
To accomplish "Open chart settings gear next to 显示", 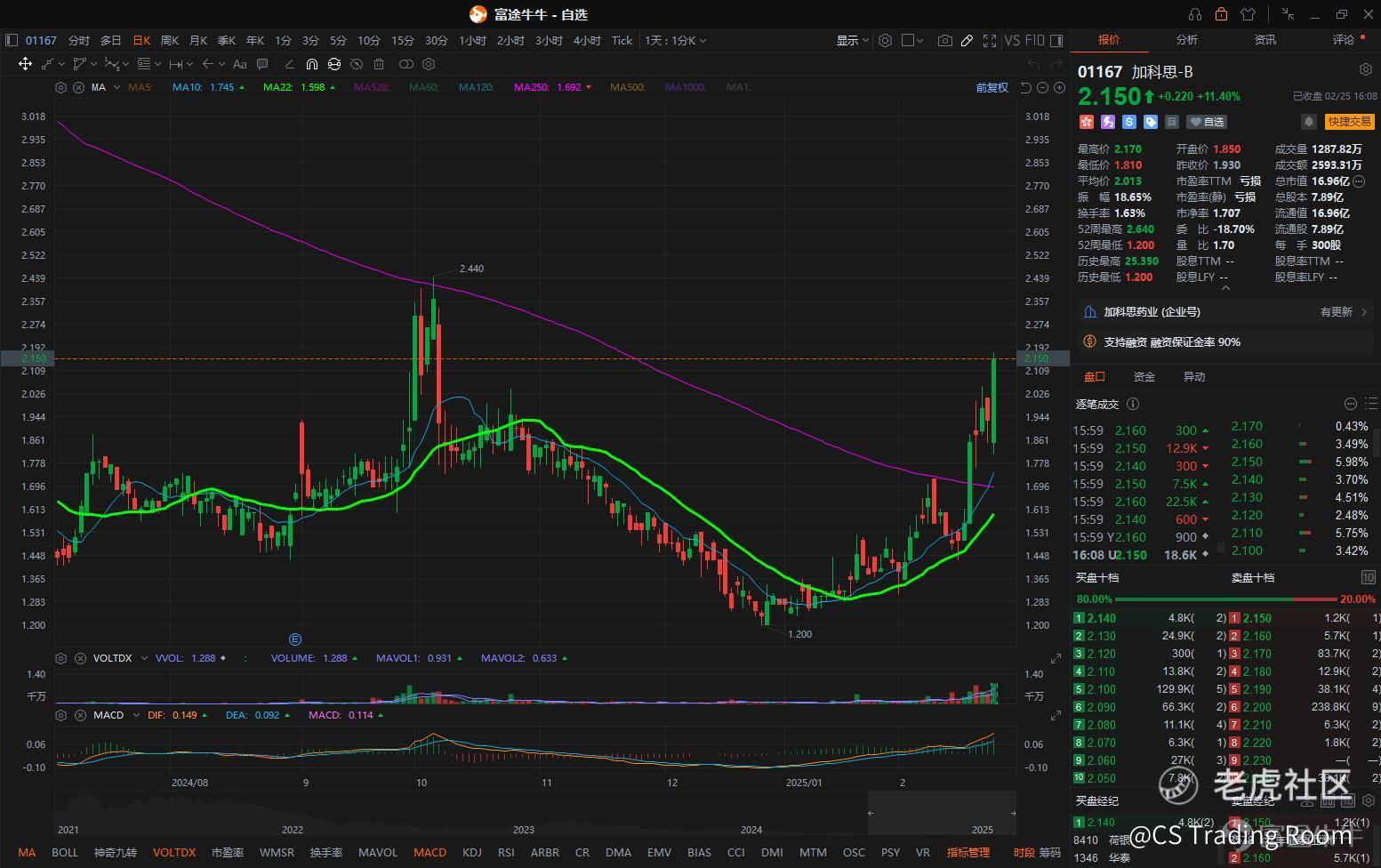I will 885,40.
